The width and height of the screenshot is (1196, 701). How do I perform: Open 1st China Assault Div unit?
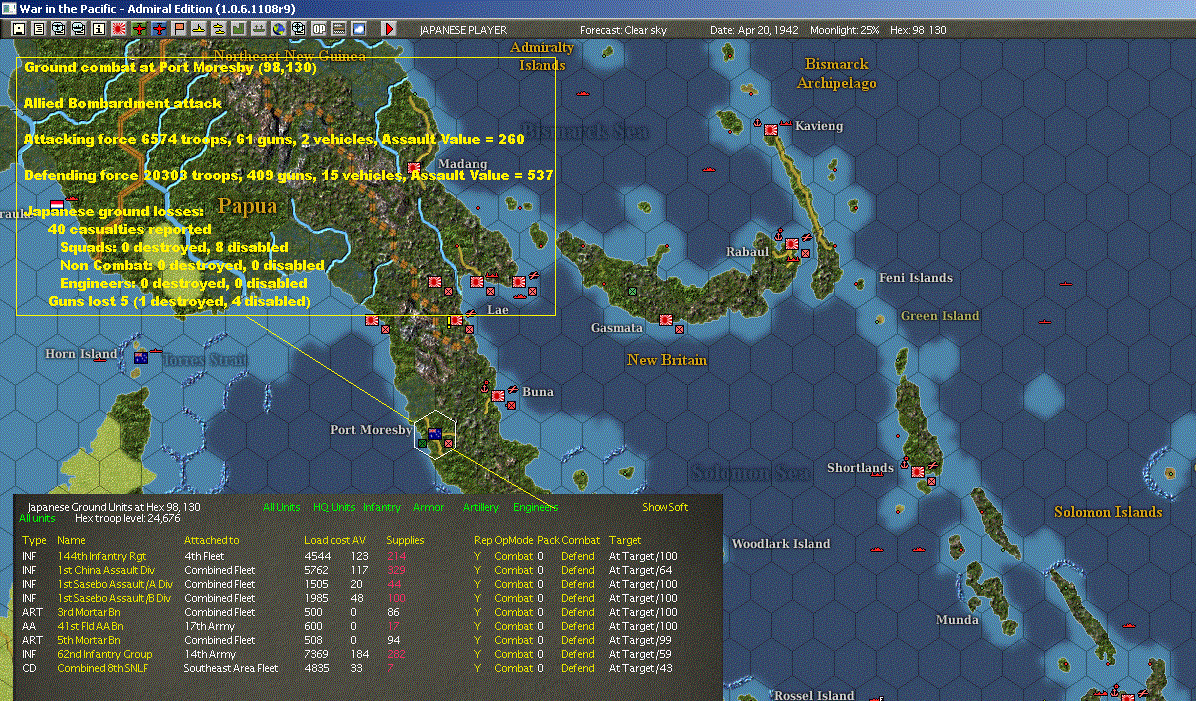[106, 570]
